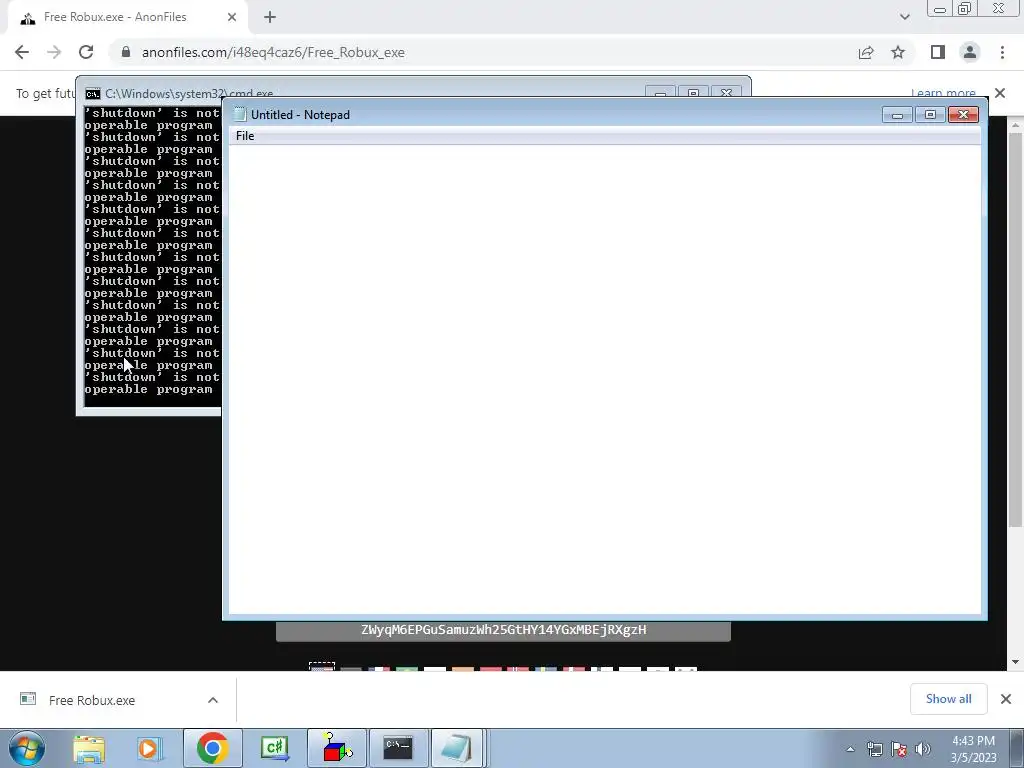Viewport: 1024px width, 768px height.
Task: Click the Notepad title bar icon
Action: point(240,115)
